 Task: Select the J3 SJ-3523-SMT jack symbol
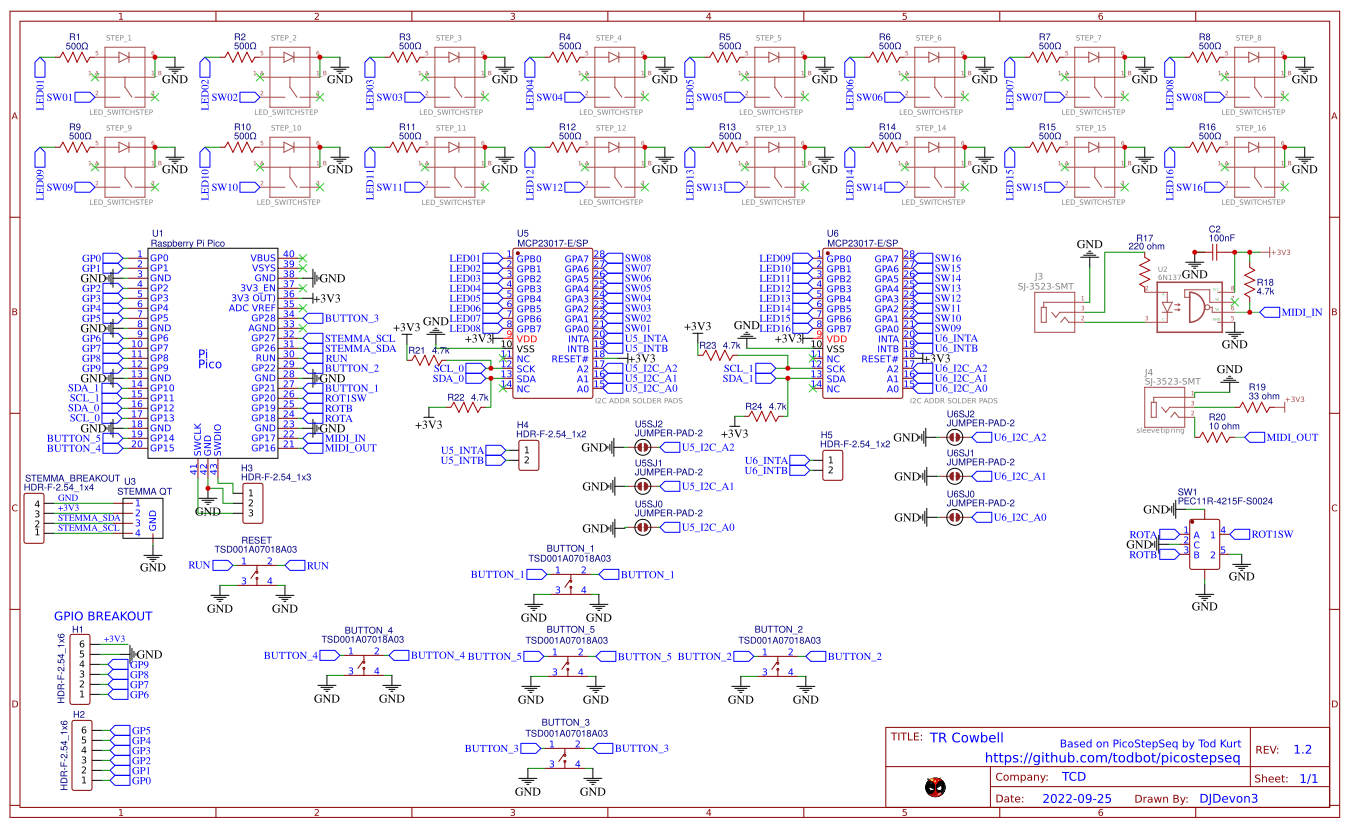(x=1056, y=311)
